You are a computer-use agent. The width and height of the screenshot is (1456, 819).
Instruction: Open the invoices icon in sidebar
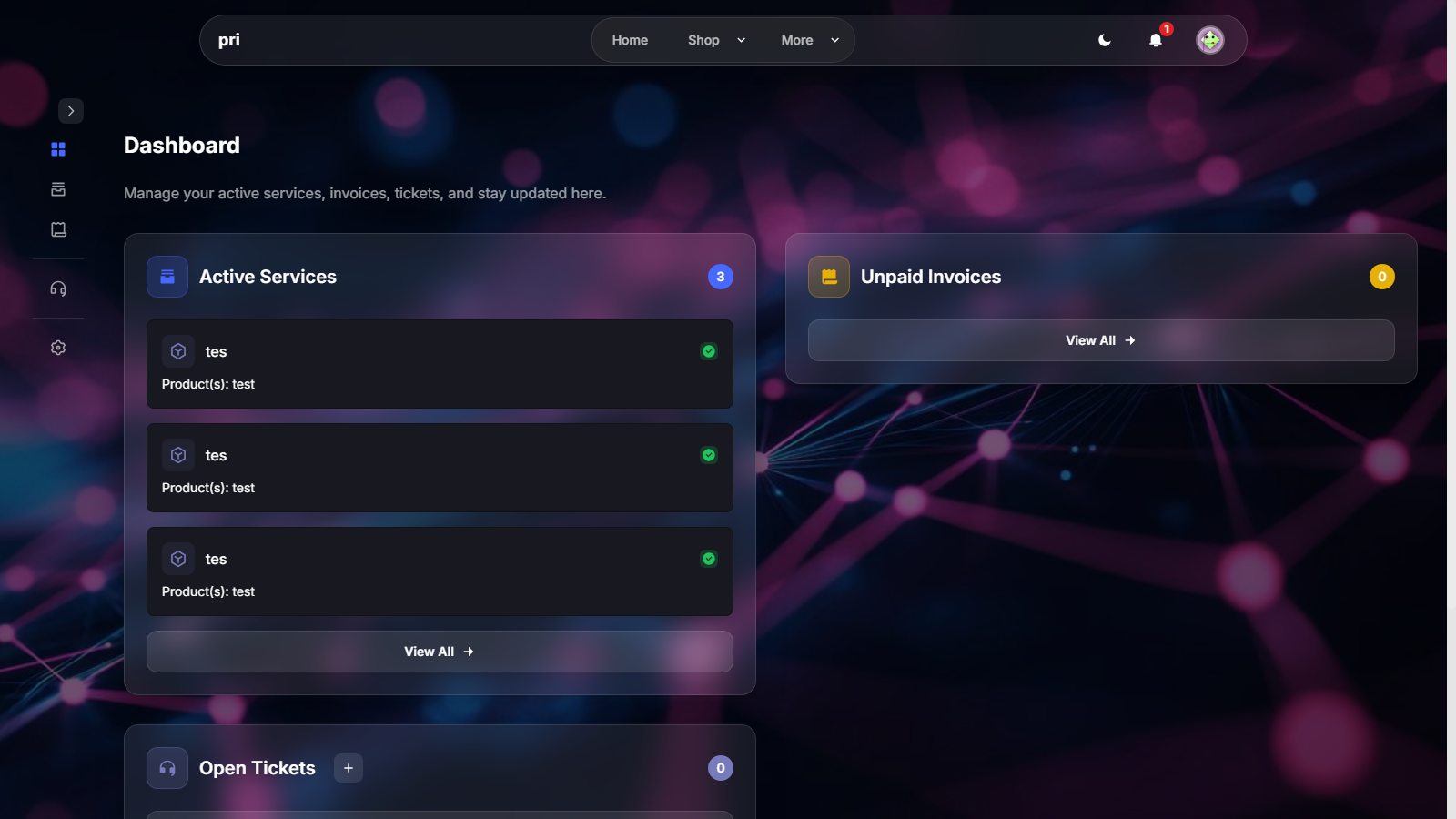tap(58, 229)
